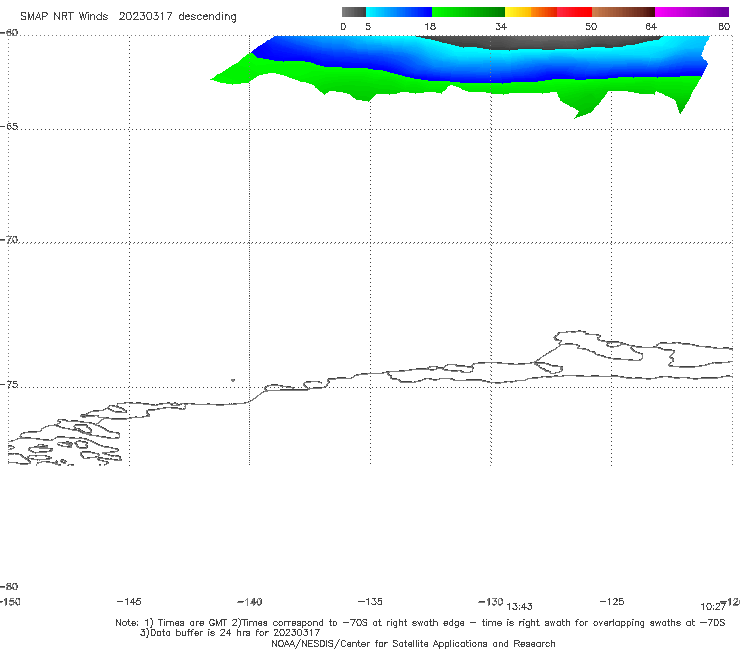Click the longitude label '-145'

[129, 601]
